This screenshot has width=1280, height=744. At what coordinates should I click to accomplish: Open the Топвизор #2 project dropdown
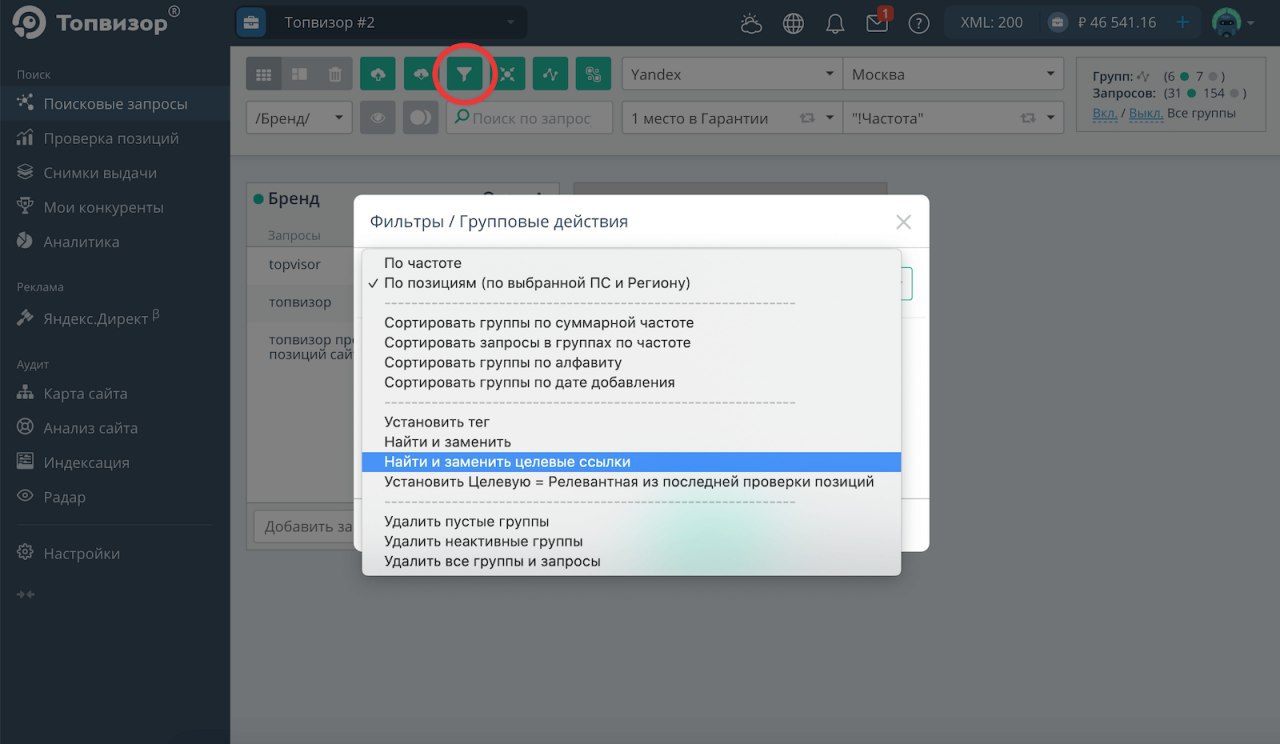click(x=381, y=22)
